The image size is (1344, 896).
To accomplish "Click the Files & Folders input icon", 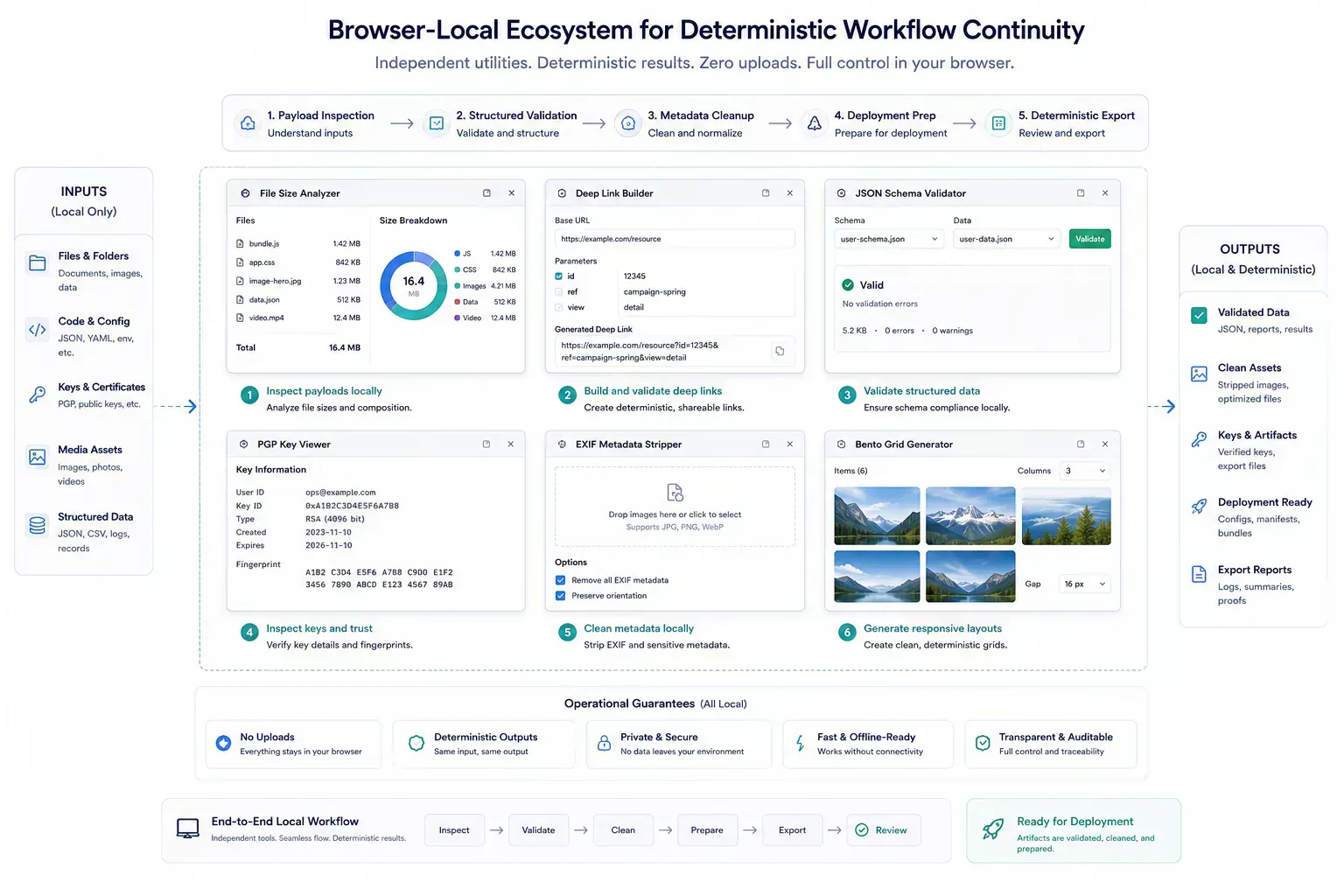I will click(38, 263).
